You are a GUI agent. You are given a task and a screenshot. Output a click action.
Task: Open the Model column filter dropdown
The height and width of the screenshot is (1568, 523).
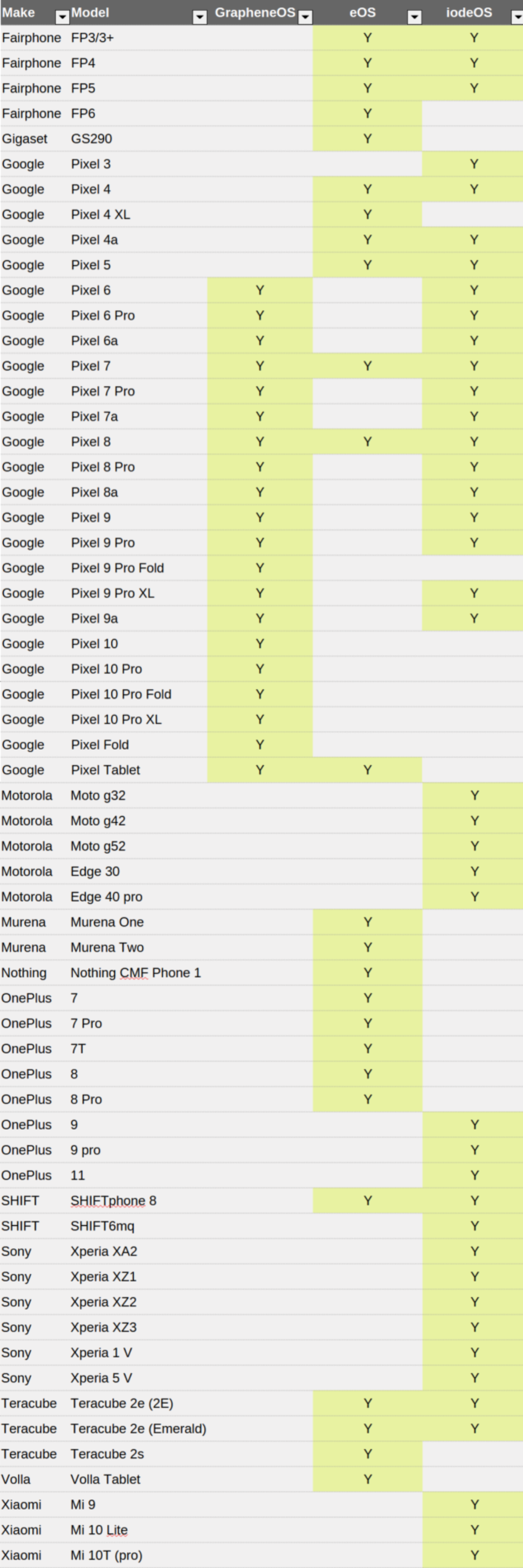pyautogui.click(x=200, y=17)
